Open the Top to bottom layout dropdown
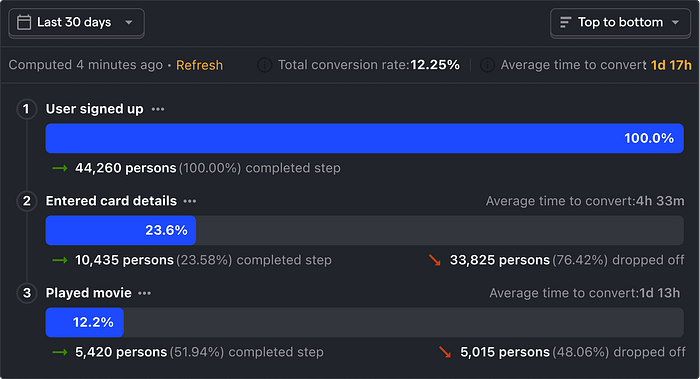The width and height of the screenshot is (700, 379). coord(621,23)
